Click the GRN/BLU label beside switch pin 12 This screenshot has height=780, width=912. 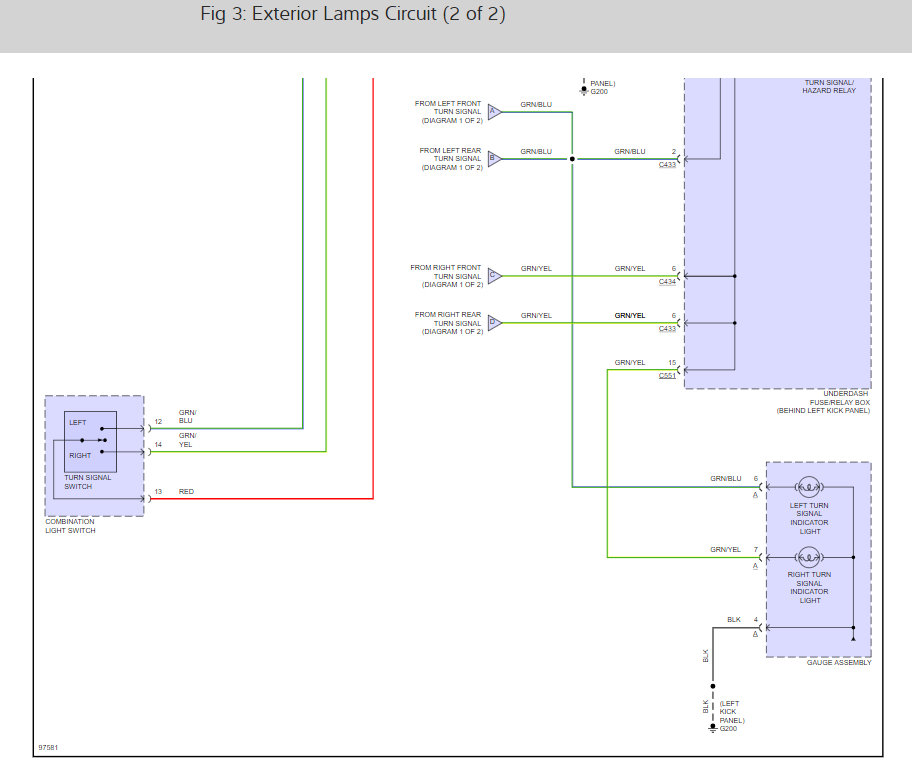(187, 416)
